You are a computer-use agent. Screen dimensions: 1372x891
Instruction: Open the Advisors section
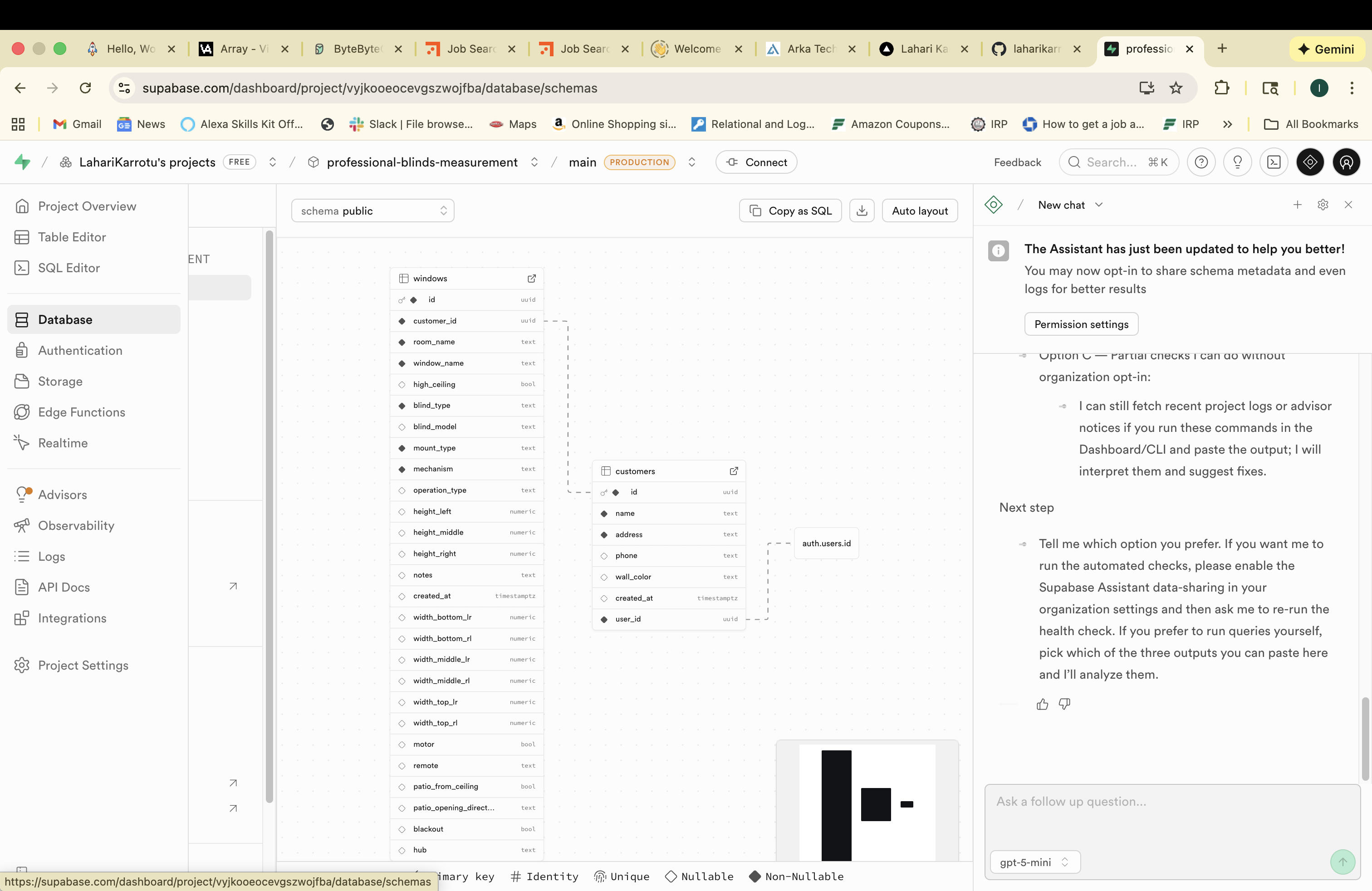click(x=61, y=494)
